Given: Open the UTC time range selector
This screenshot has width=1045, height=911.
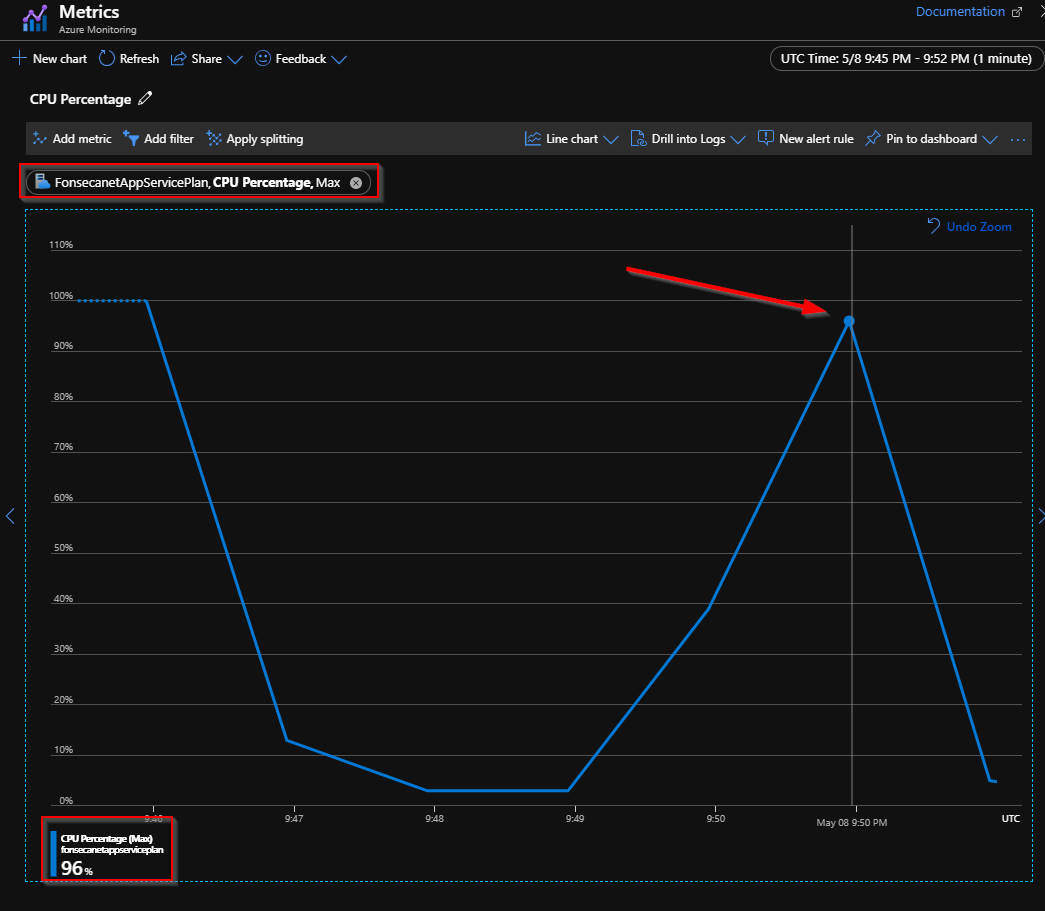Looking at the screenshot, I should click(905, 58).
